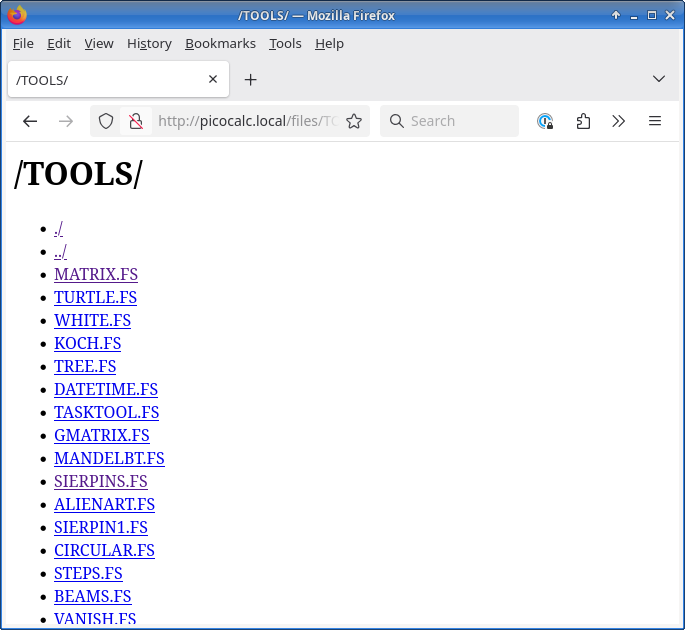
Task: Open the WHITE.FS file link
Action: click(93, 321)
